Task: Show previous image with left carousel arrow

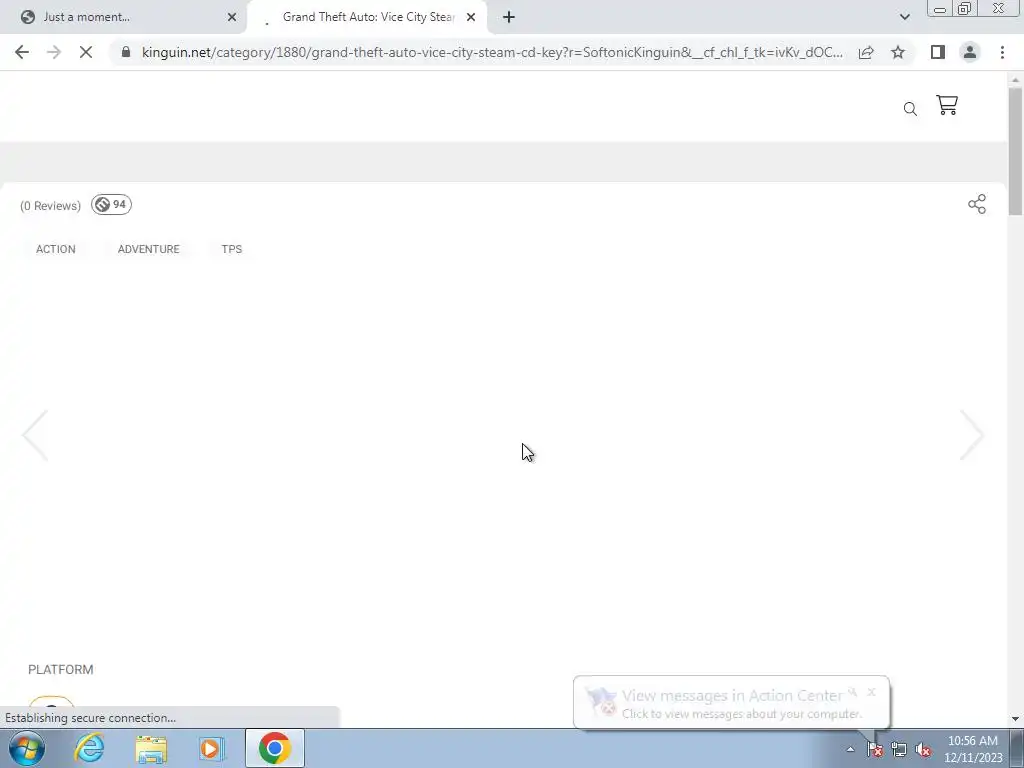Action: [35, 435]
